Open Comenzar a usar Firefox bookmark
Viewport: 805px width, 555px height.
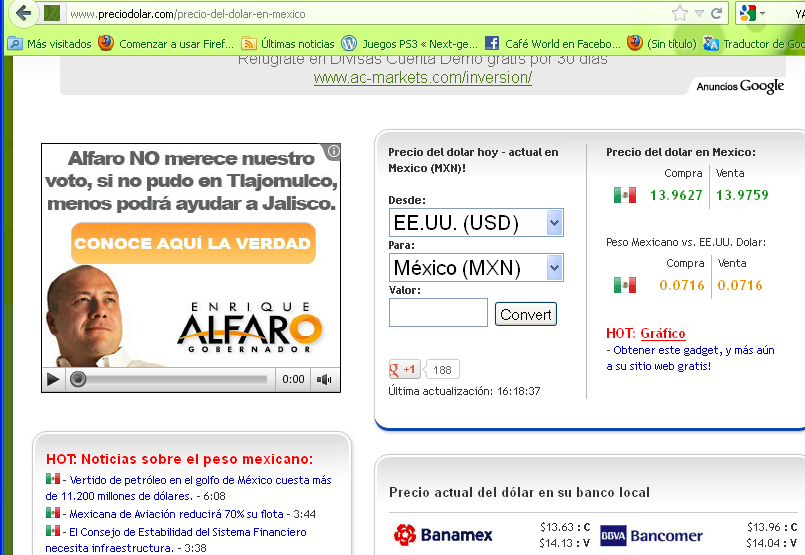coord(166,44)
